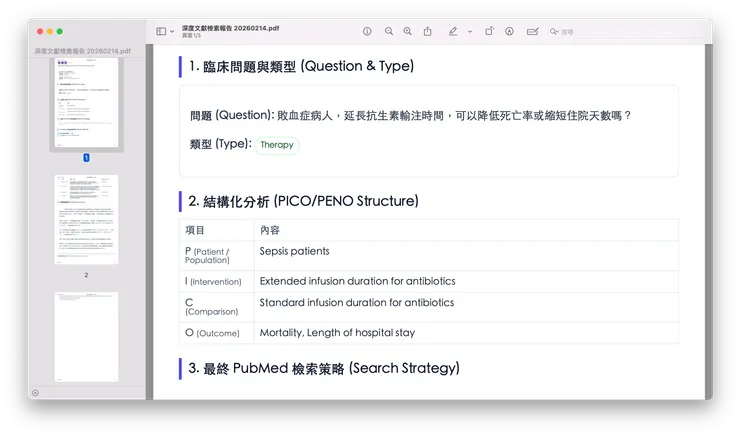Click the Therapy type tag
The image size is (740, 436).
coord(277,145)
